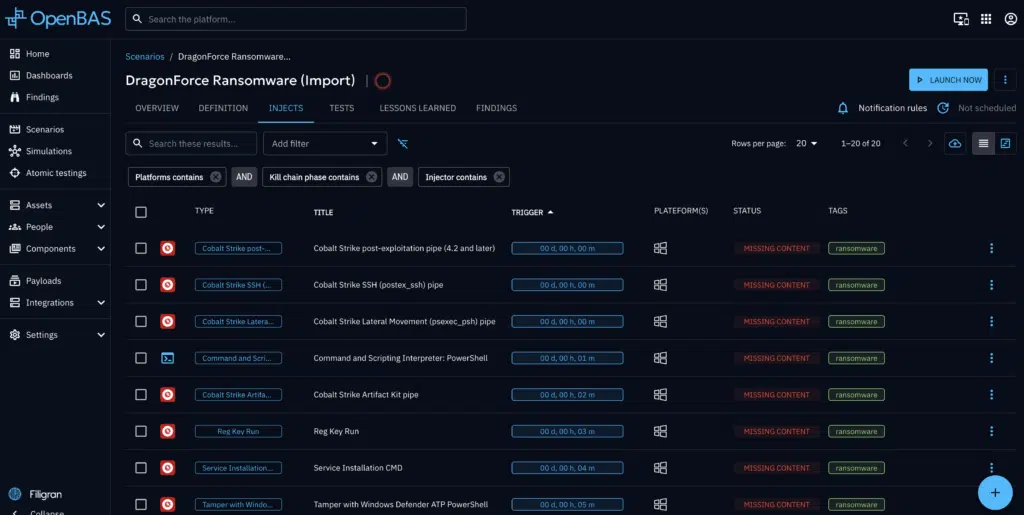Switch to list view icon

pos(983,144)
